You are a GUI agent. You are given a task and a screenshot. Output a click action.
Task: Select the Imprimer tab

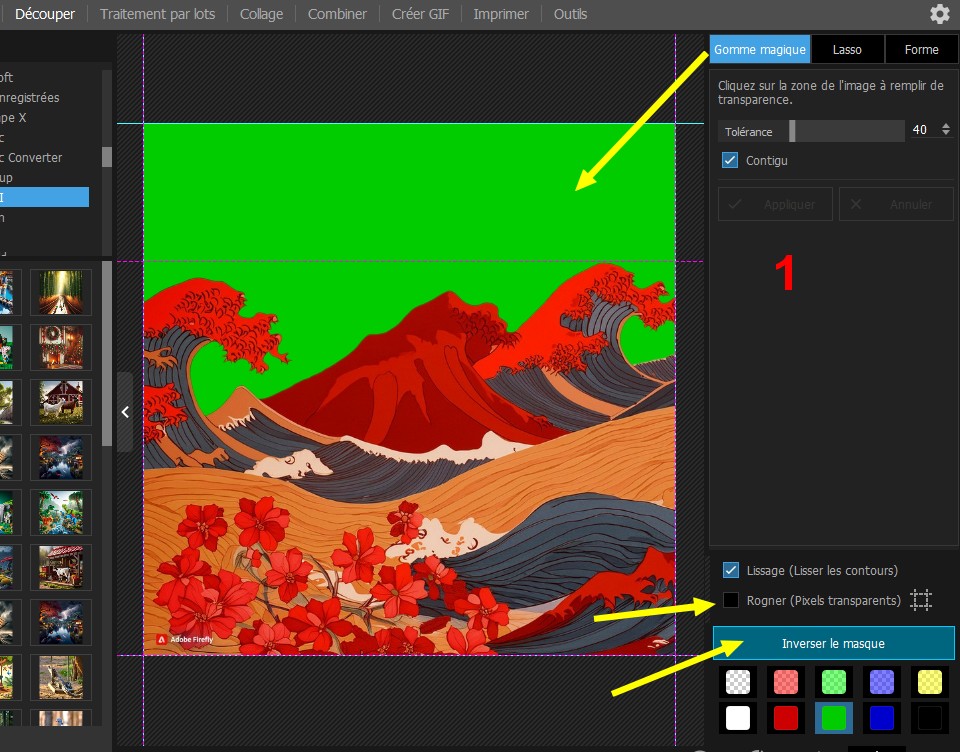click(x=501, y=14)
